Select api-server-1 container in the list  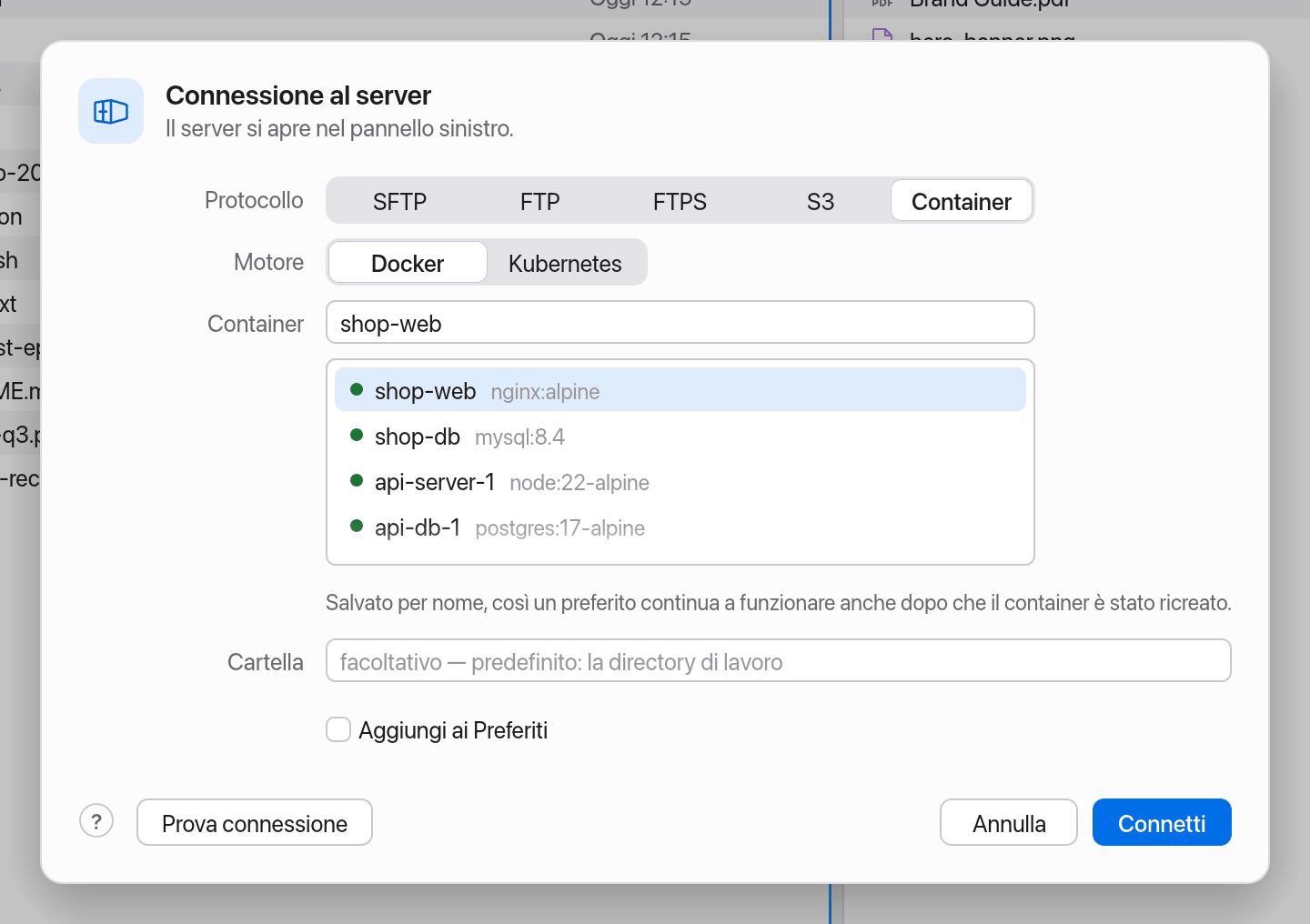pyautogui.click(x=680, y=482)
